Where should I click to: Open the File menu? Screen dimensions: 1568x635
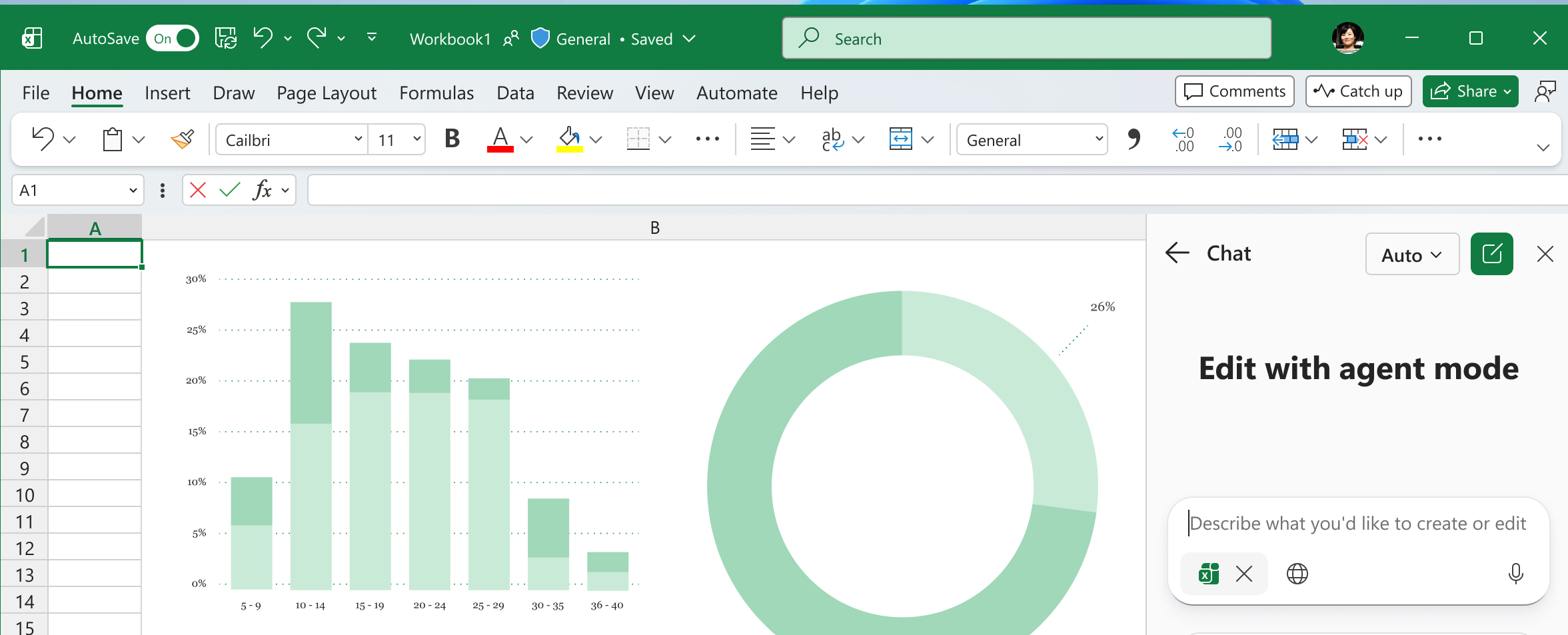click(36, 93)
